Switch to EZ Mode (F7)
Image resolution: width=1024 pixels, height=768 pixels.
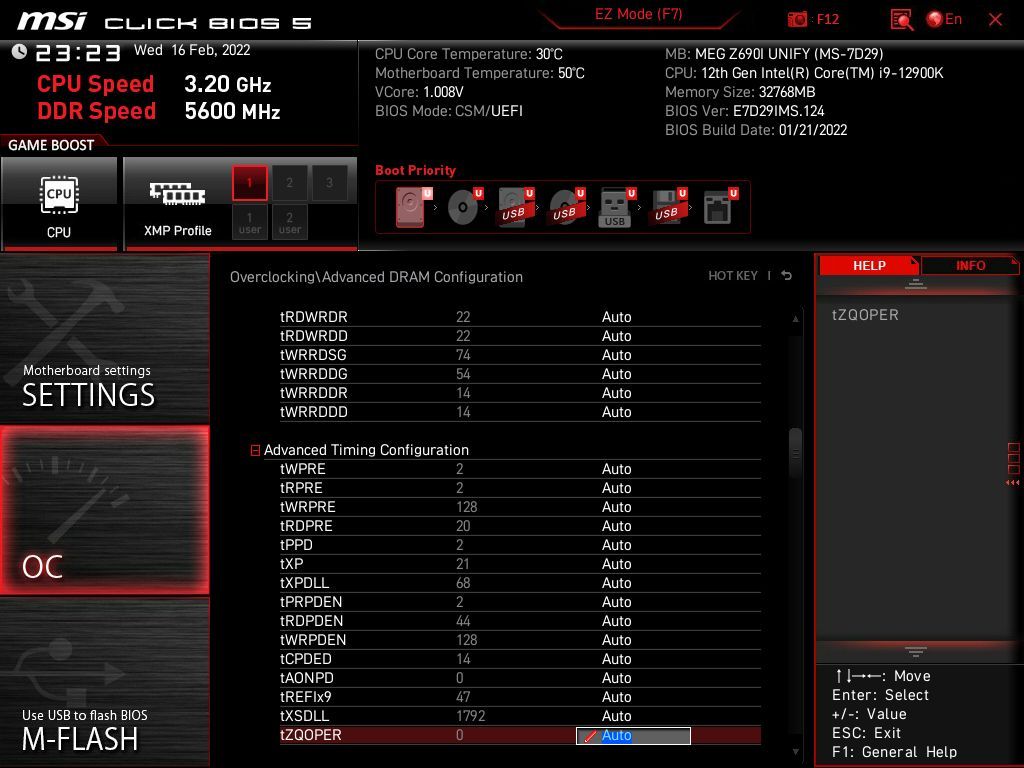(x=638, y=14)
